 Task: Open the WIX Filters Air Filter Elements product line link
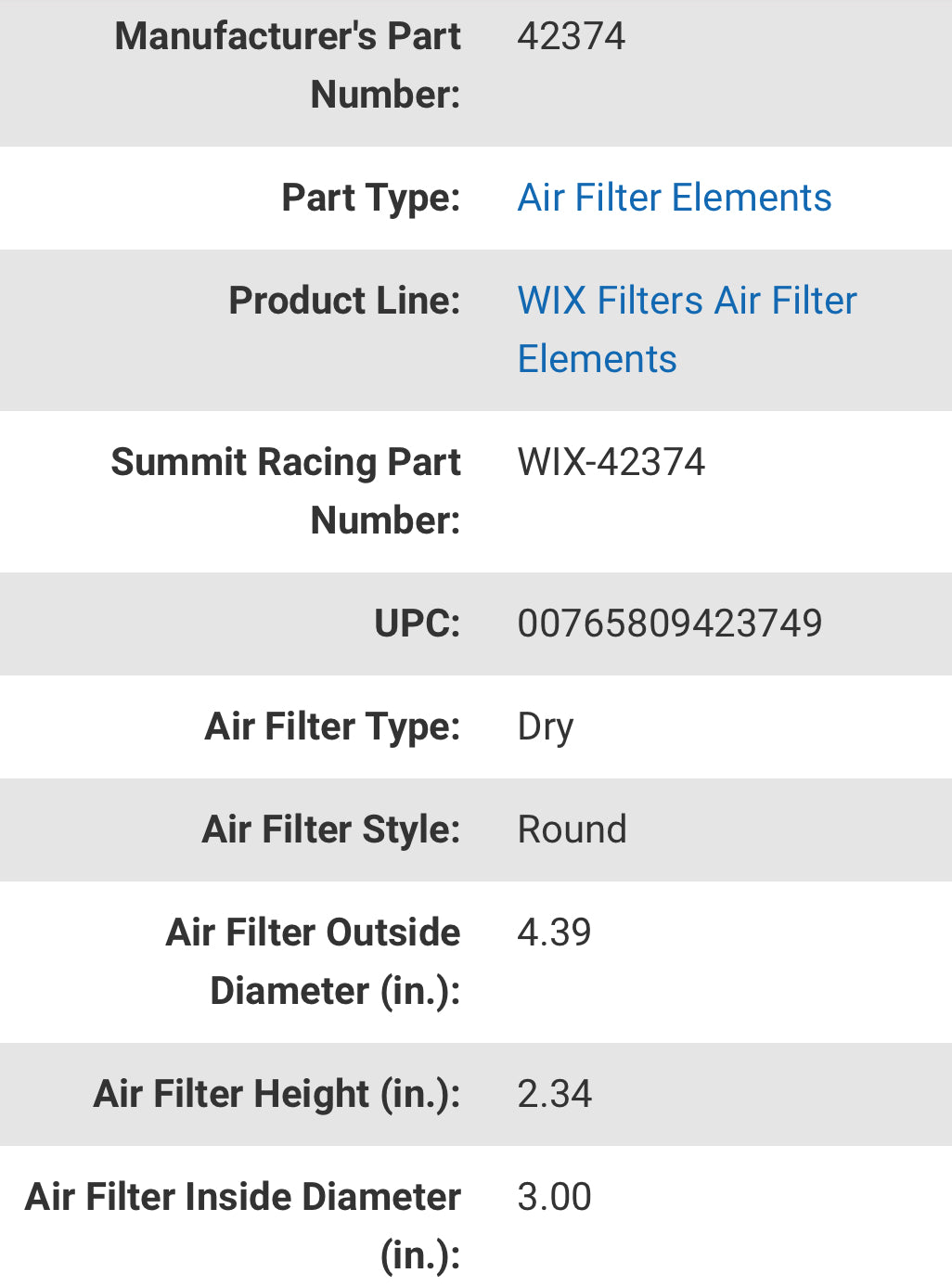pyautogui.click(x=687, y=300)
